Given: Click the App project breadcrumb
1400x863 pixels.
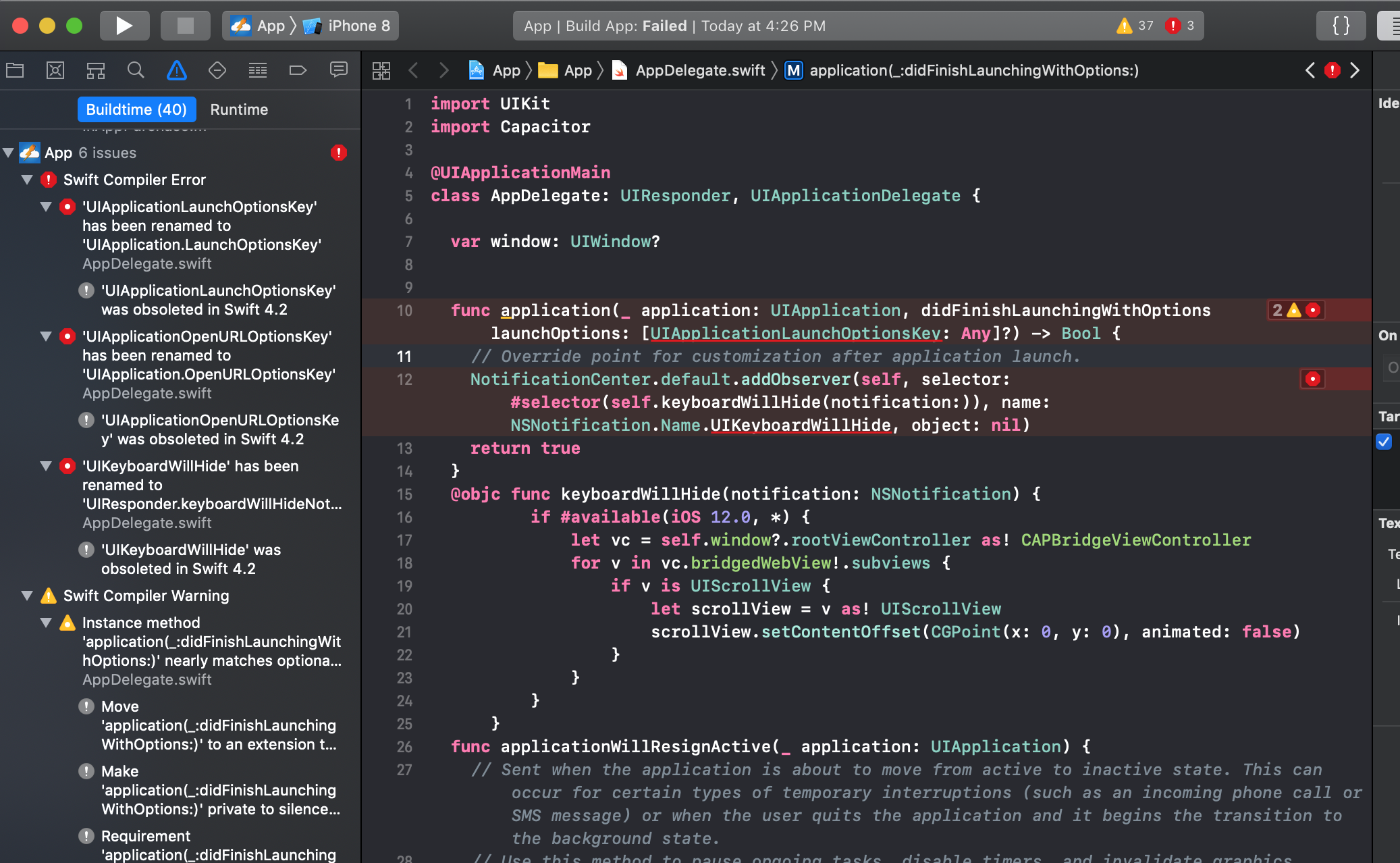Looking at the screenshot, I should (x=495, y=70).
